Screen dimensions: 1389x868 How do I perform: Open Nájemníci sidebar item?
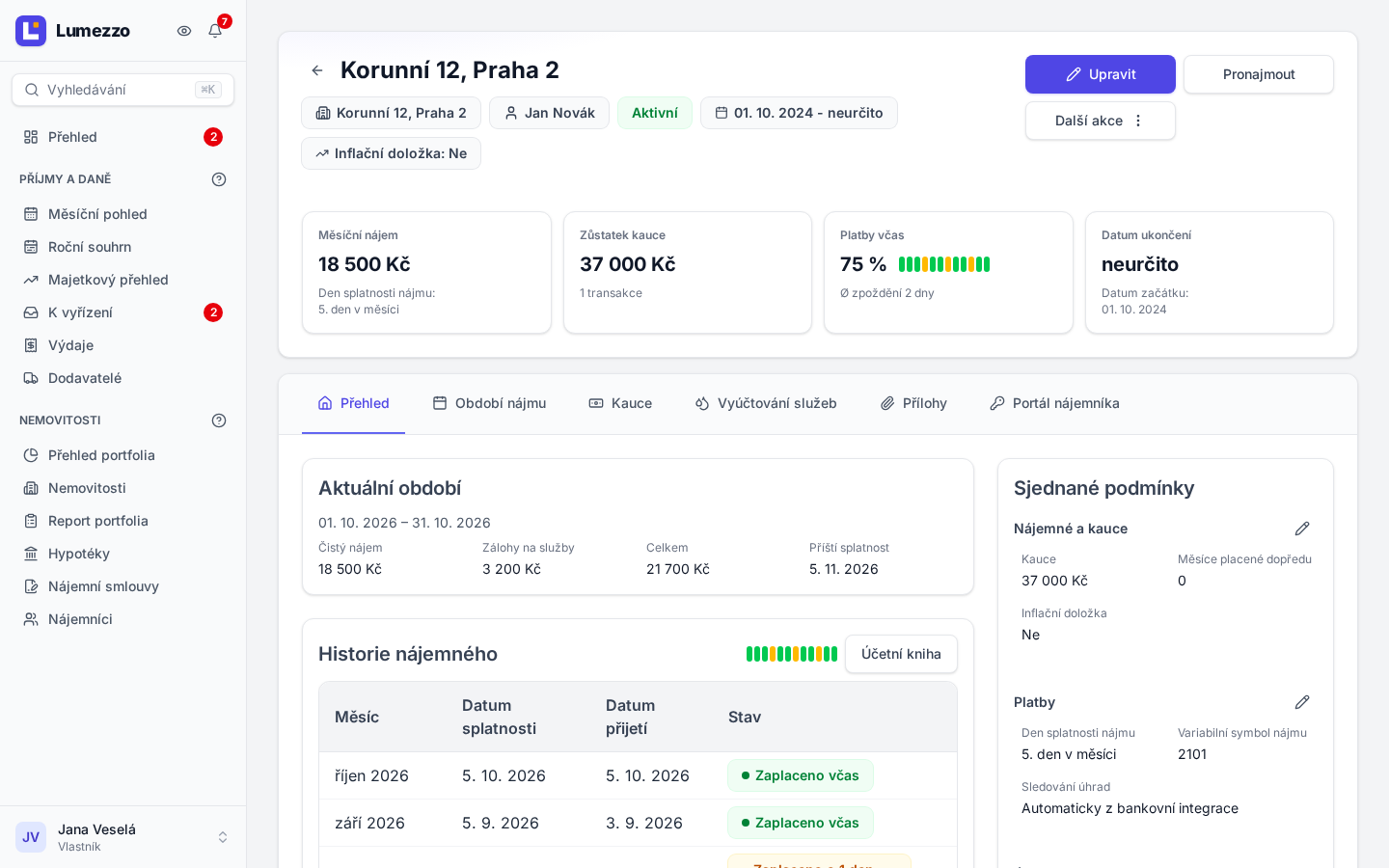click(123, 619)
